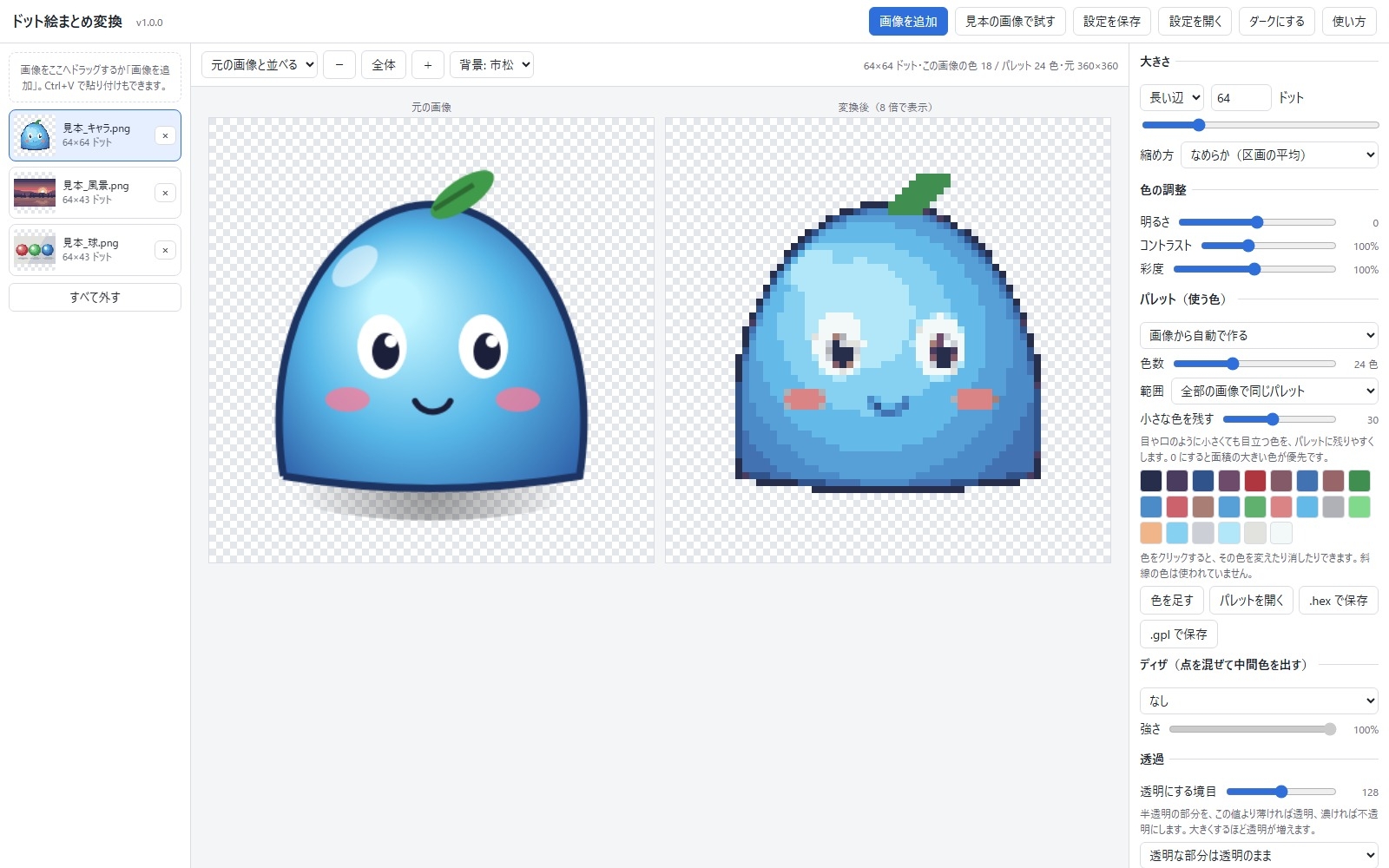Open the 縮め方 なめらか dropdown
This screenshot has width=1389, height=868.
point(1280,155)
